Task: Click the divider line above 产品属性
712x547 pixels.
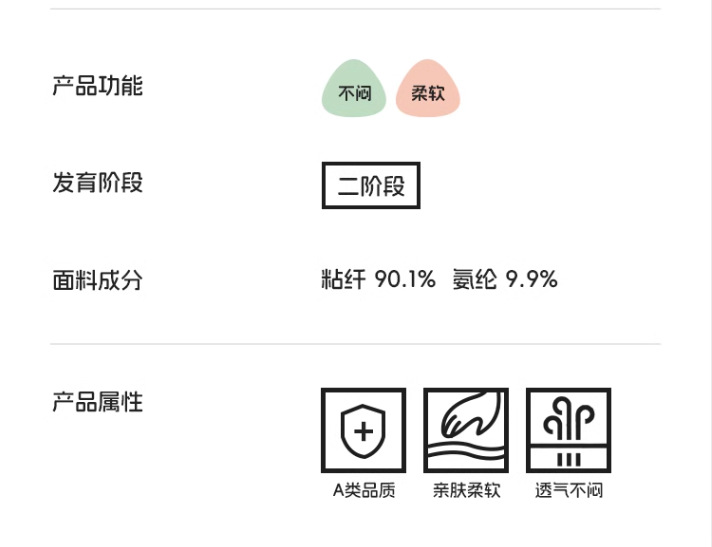Action: point(355,344)
